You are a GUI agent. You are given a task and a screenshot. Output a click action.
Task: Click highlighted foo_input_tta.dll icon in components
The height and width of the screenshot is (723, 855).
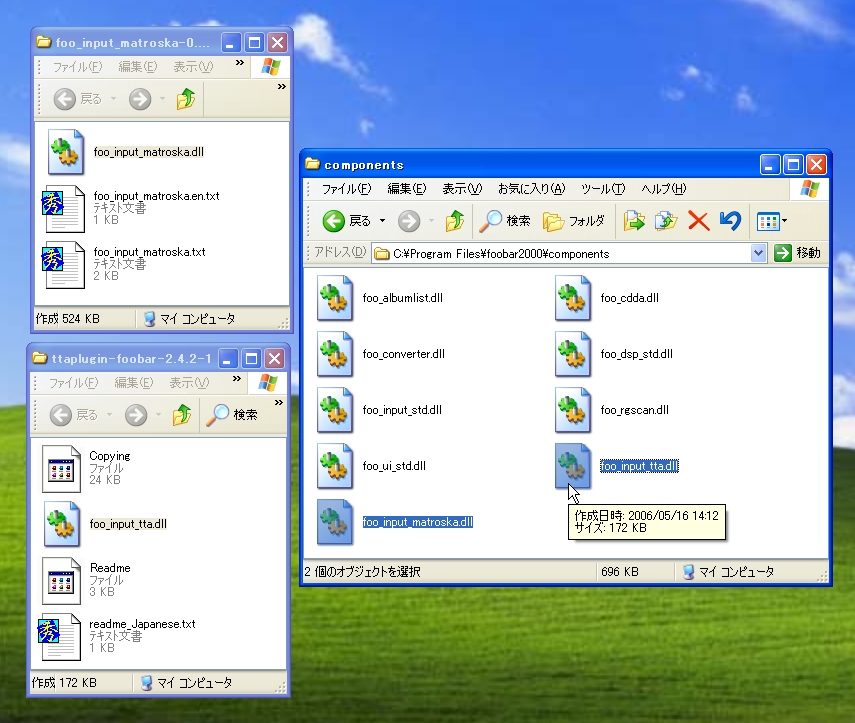coord(573,467)
